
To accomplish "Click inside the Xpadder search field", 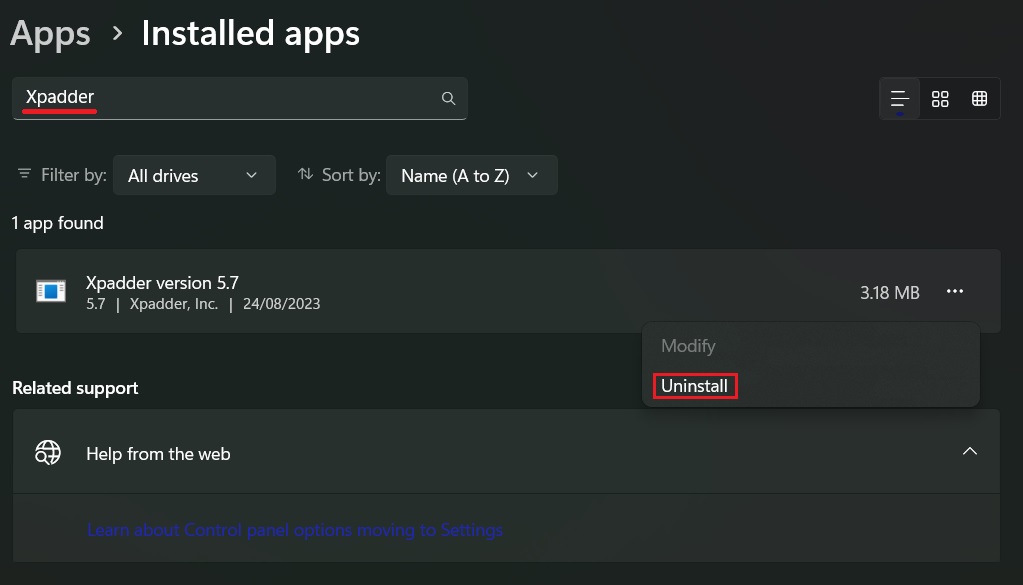I will click(x=200, y=97).
